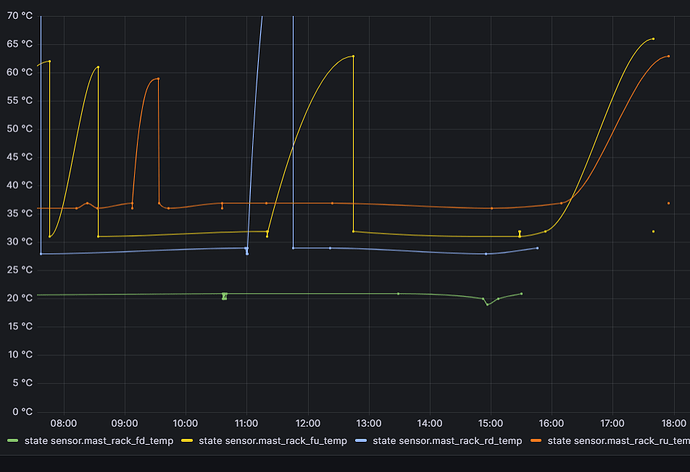Click the 16:00 time axis label
The height and width of the screenshot is (472, 690).
coord(551,423)
